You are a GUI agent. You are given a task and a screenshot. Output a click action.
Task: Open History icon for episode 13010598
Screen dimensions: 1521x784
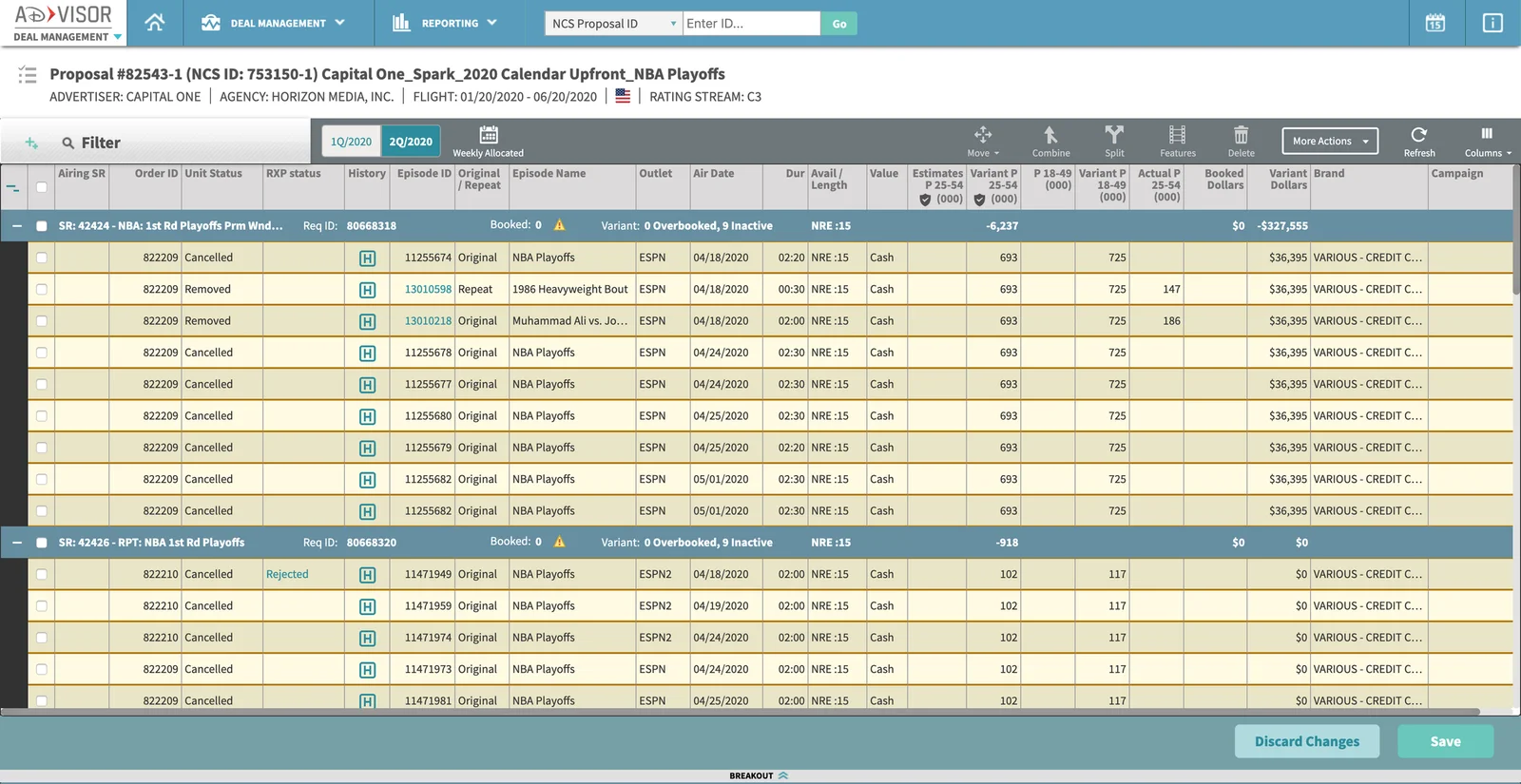point(367,290)
